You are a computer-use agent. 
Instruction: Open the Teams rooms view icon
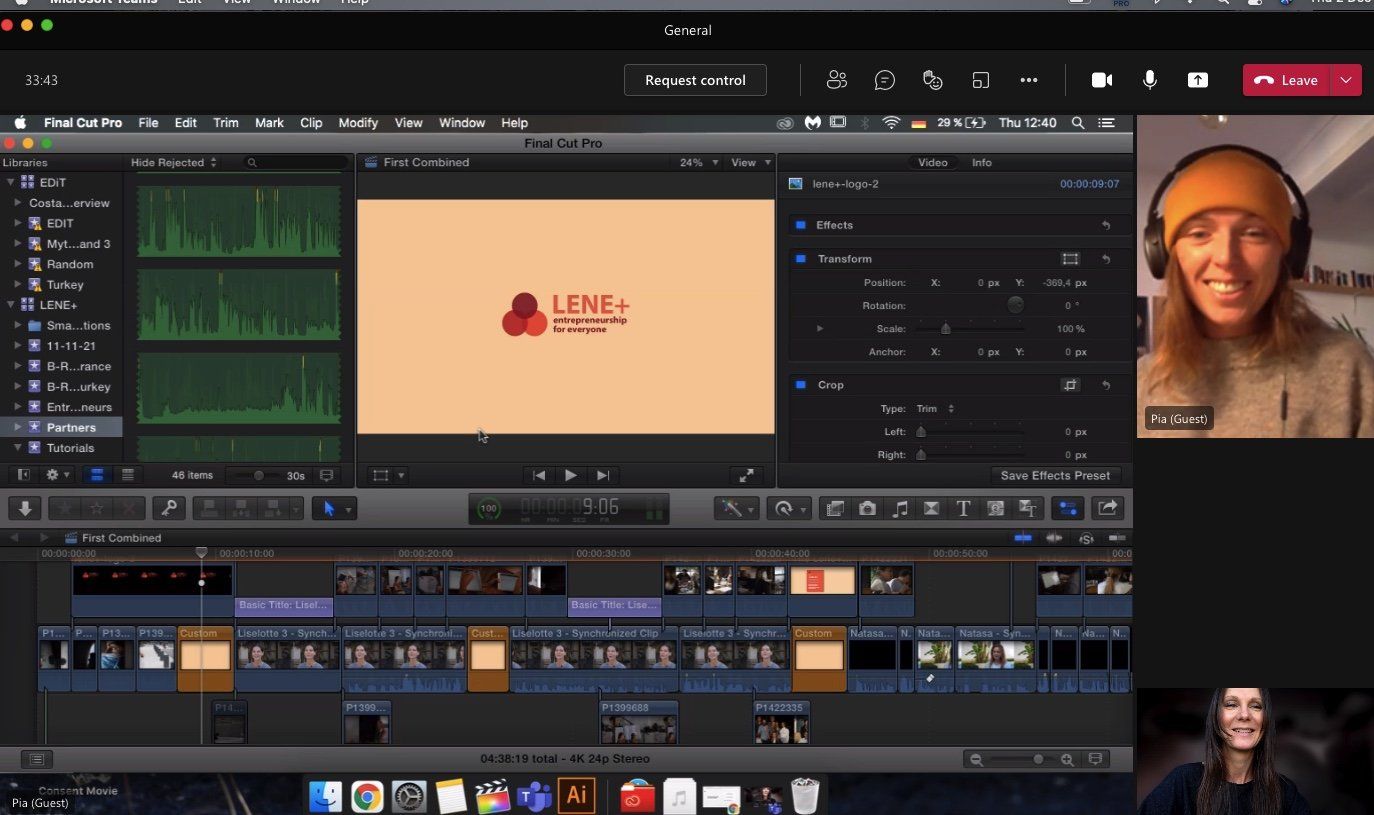(x=981, y=80)
